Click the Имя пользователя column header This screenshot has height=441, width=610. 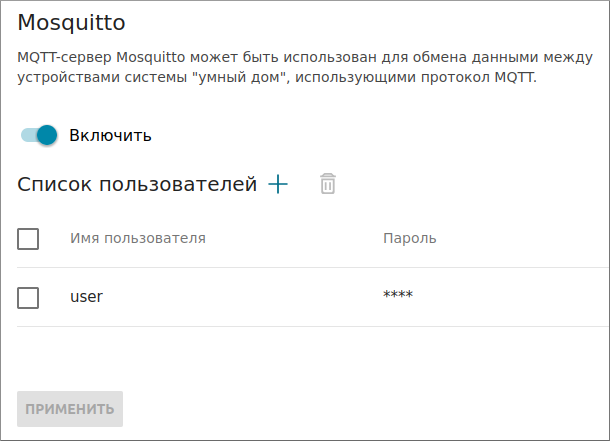(138, 238)
